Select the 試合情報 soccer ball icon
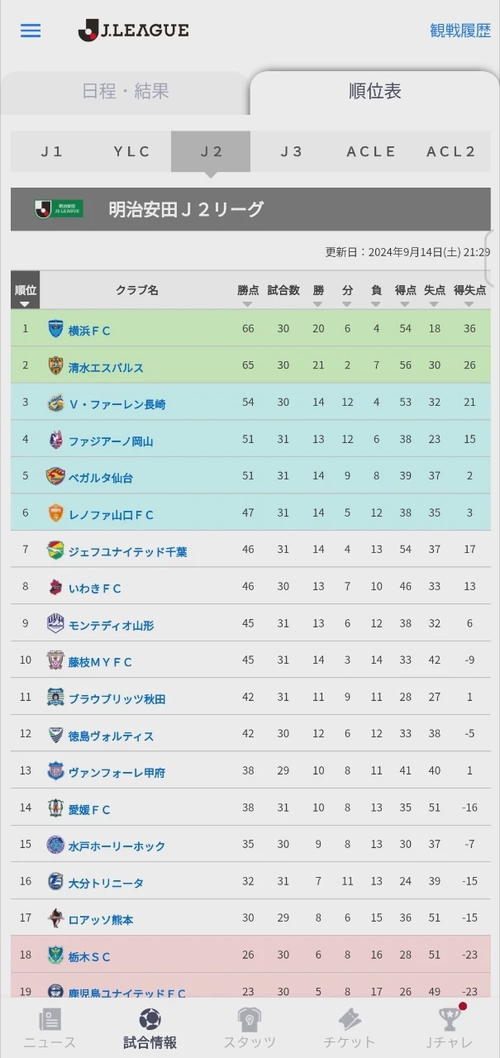 coord(150,1020)
